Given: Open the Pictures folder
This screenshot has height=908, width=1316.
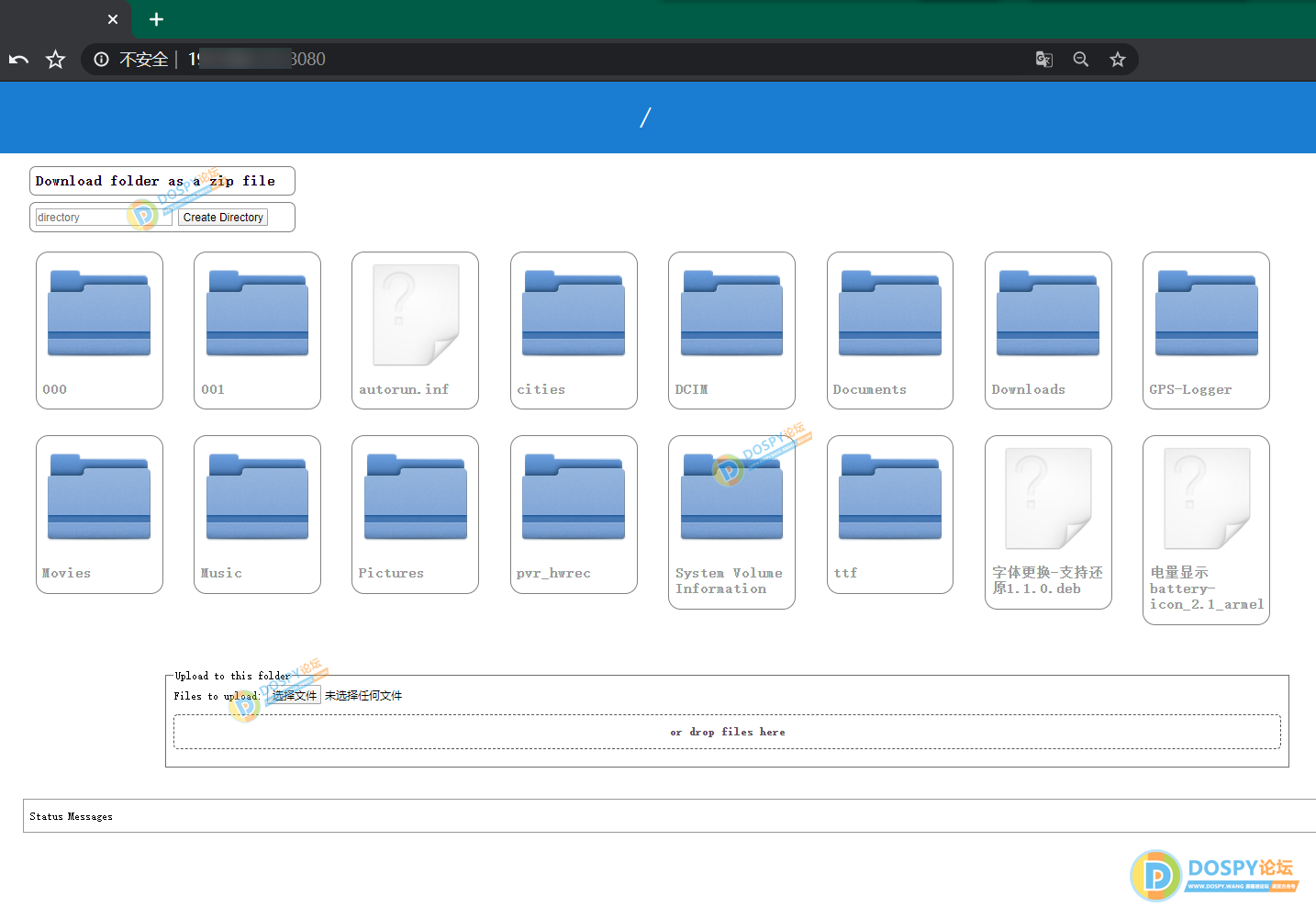Looking at the screenshot, I should coord(415,498).
